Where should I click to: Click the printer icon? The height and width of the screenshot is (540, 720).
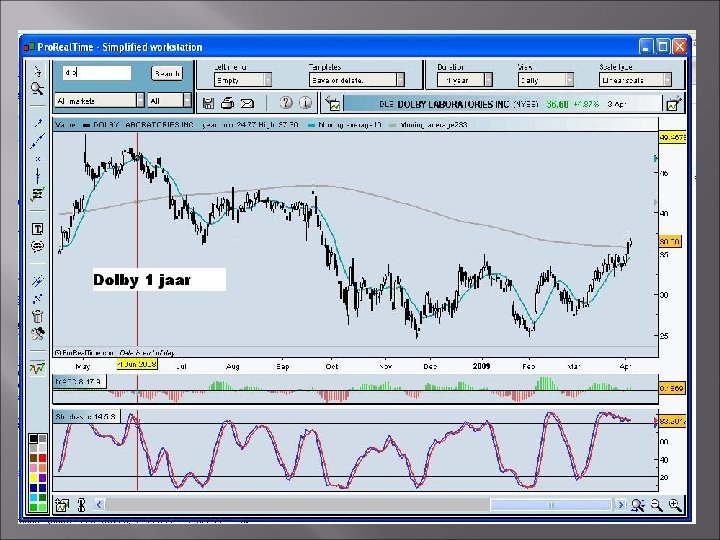pyautogui.click(x=227, y=103)
